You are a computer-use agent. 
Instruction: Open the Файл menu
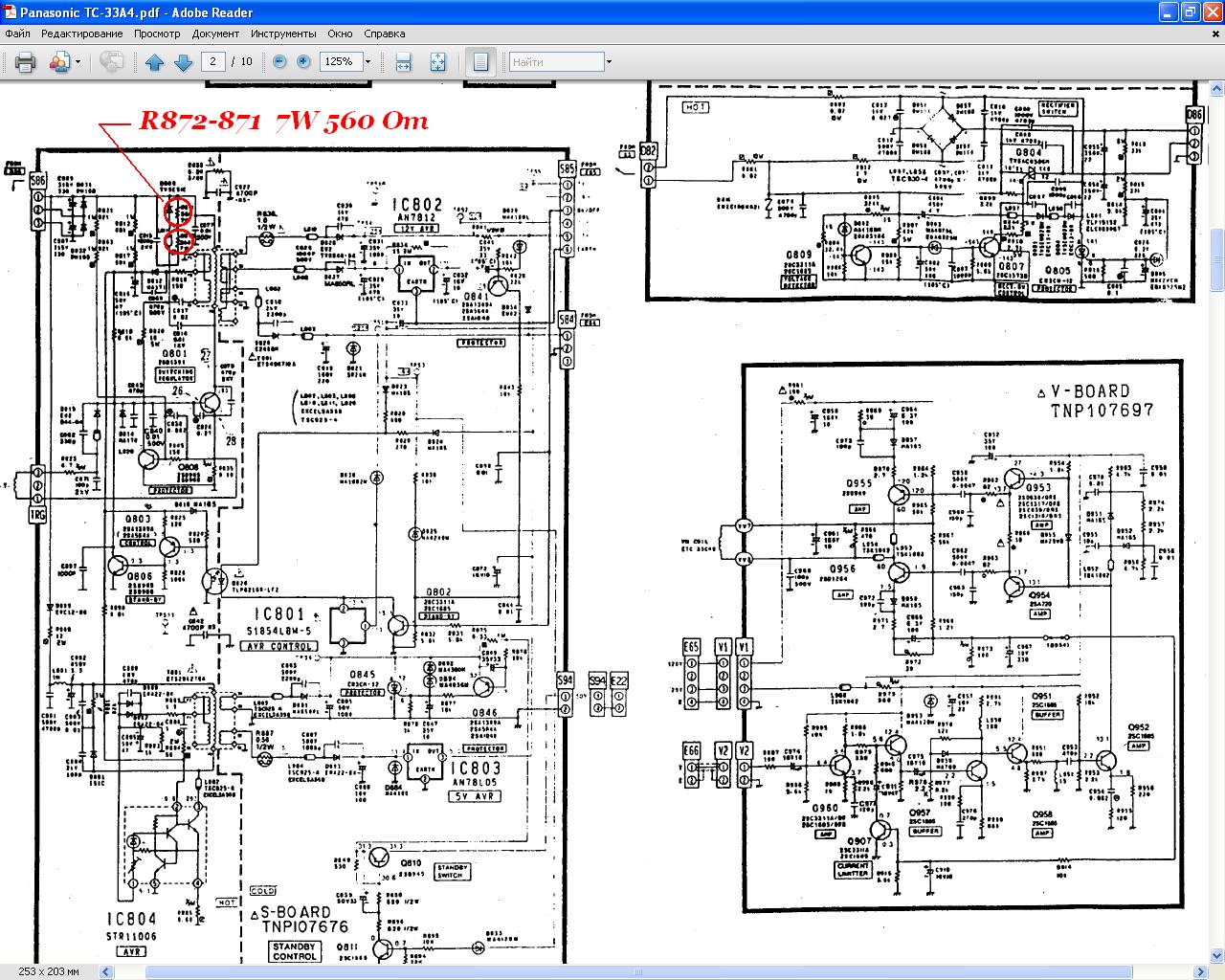(x=17, y=33)
